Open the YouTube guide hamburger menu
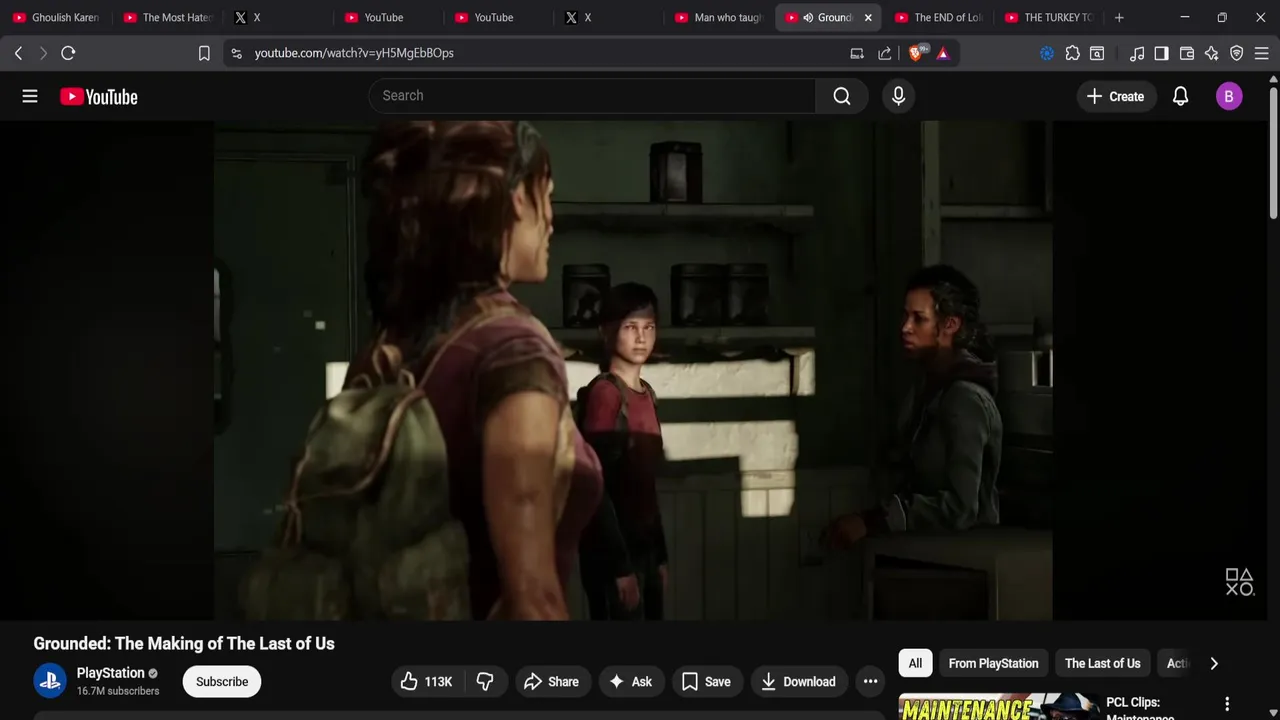Image resolution: width=1280 pixels, height=720 pixels. (x=30, y=96)
